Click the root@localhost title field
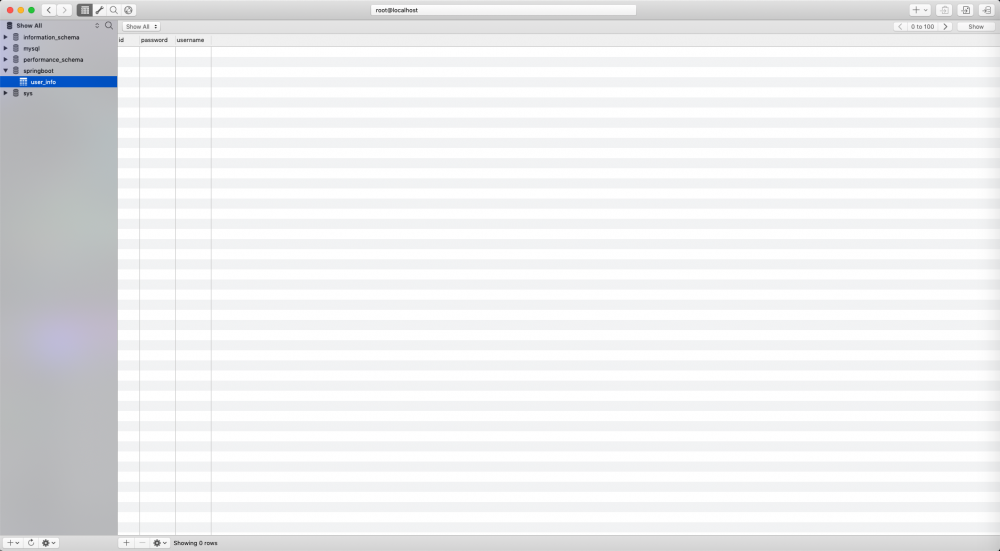This screenshot has height=551, width=1000. pyautogui.click(x=503, y=10)
